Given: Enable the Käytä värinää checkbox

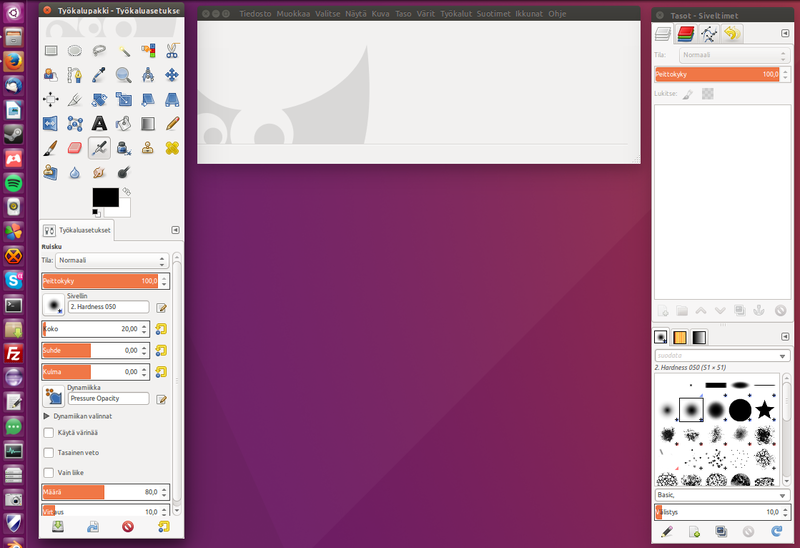Looking at the screenshot, I should point(49,433).
